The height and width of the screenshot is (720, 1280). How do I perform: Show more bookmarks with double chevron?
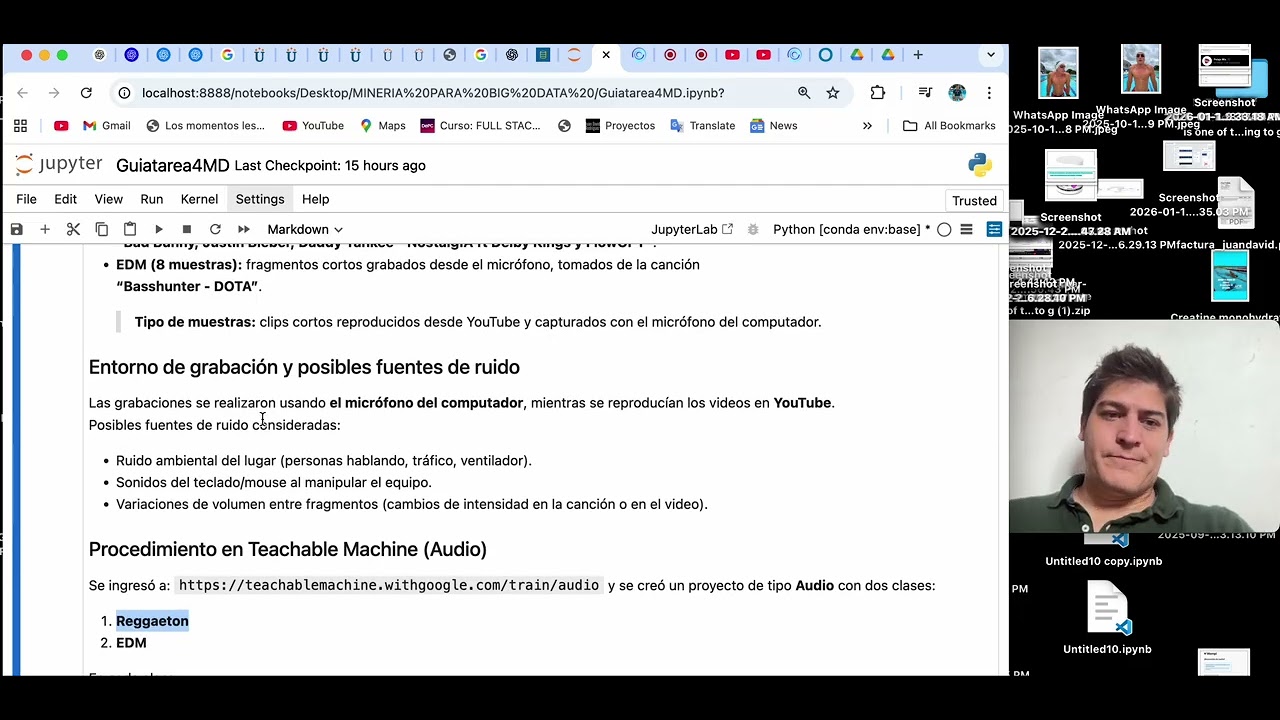867,126
